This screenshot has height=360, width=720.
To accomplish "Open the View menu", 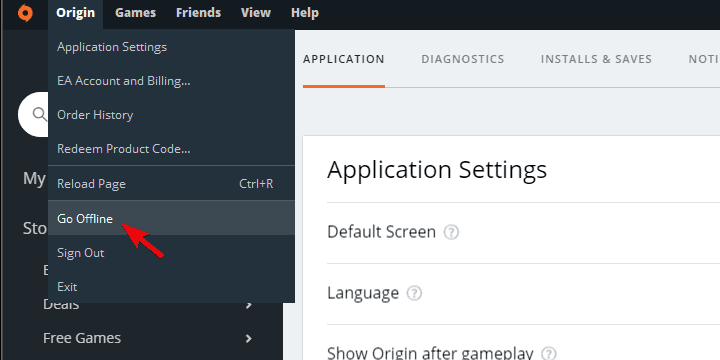I will (x=256, y=13).
